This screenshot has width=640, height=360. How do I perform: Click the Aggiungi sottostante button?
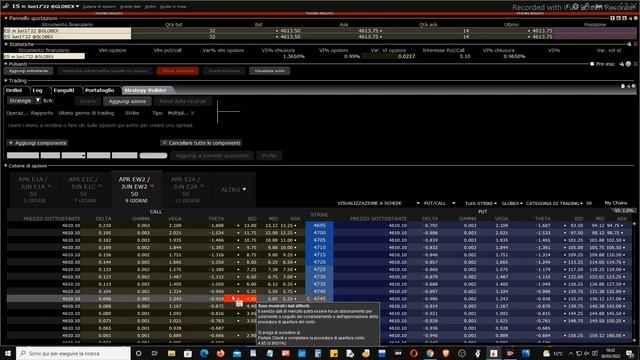(29, 71)
